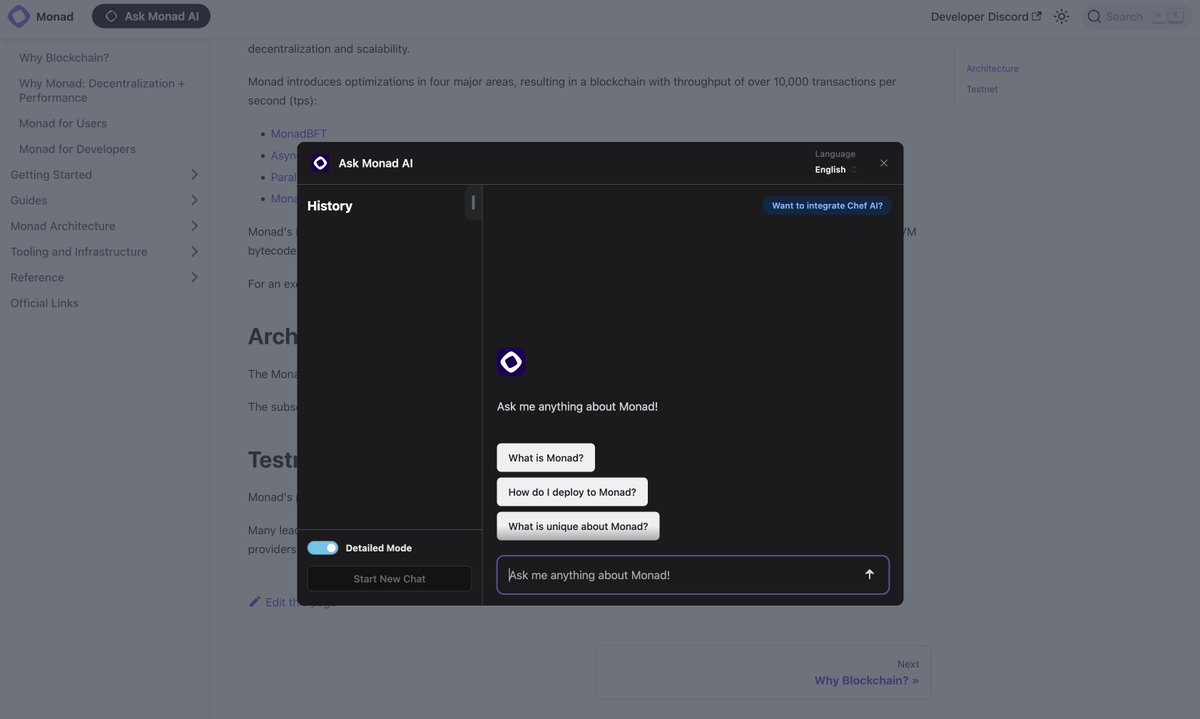Open the Getting Started sidebar label

tap(51, 175)
